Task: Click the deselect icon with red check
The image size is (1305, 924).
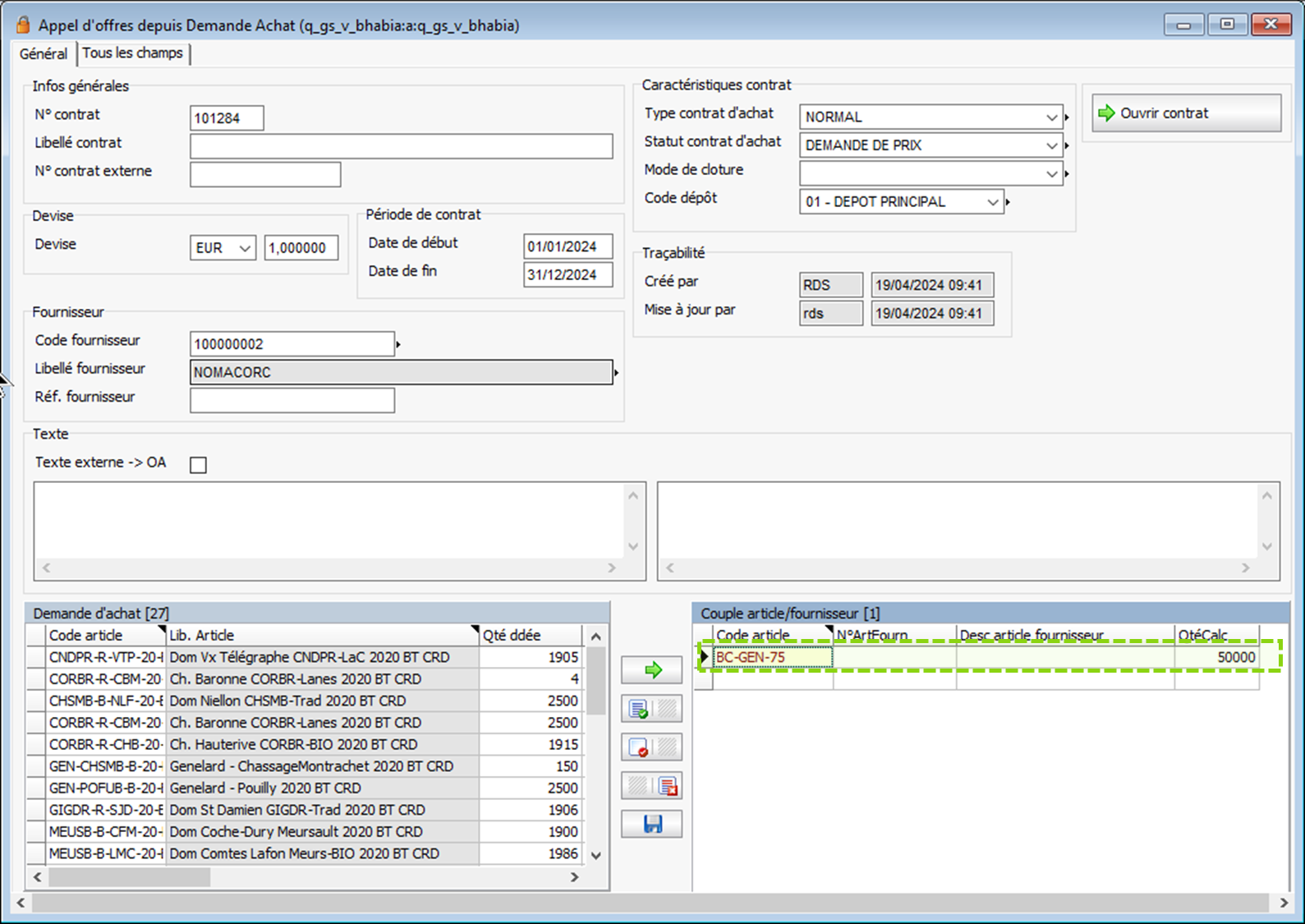Action: [639, 747]
